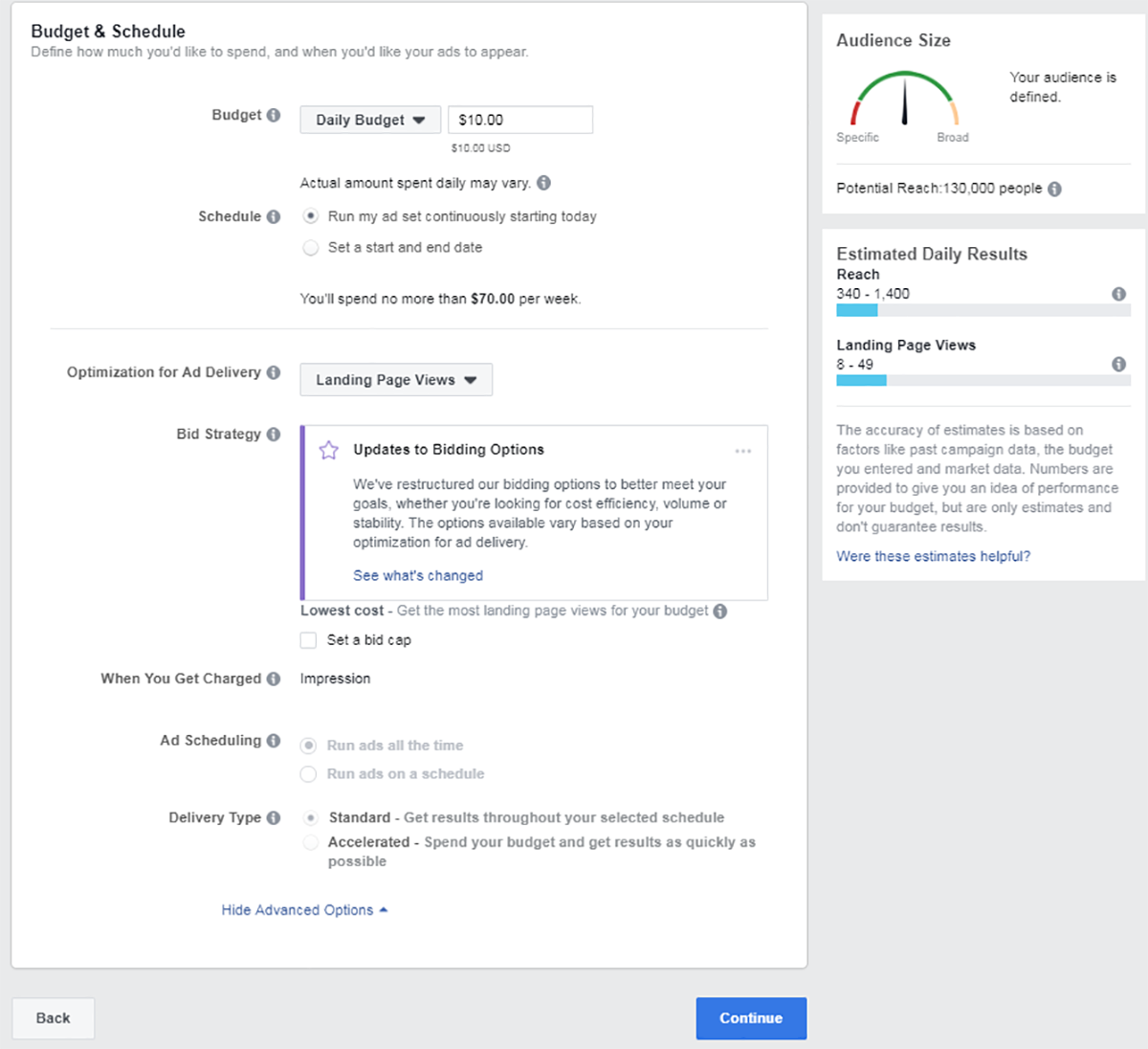Click the Delivery Type info icon

click(x=274, y=818)
